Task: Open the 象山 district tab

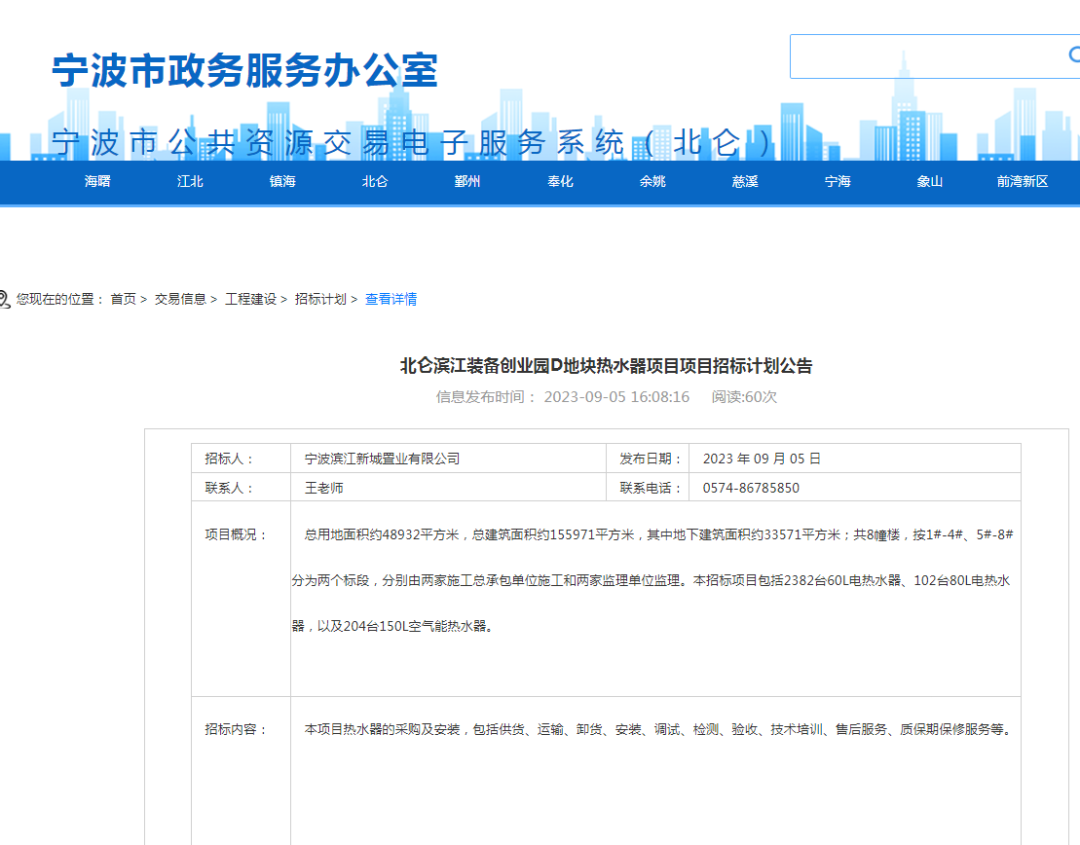Action: 930,181
